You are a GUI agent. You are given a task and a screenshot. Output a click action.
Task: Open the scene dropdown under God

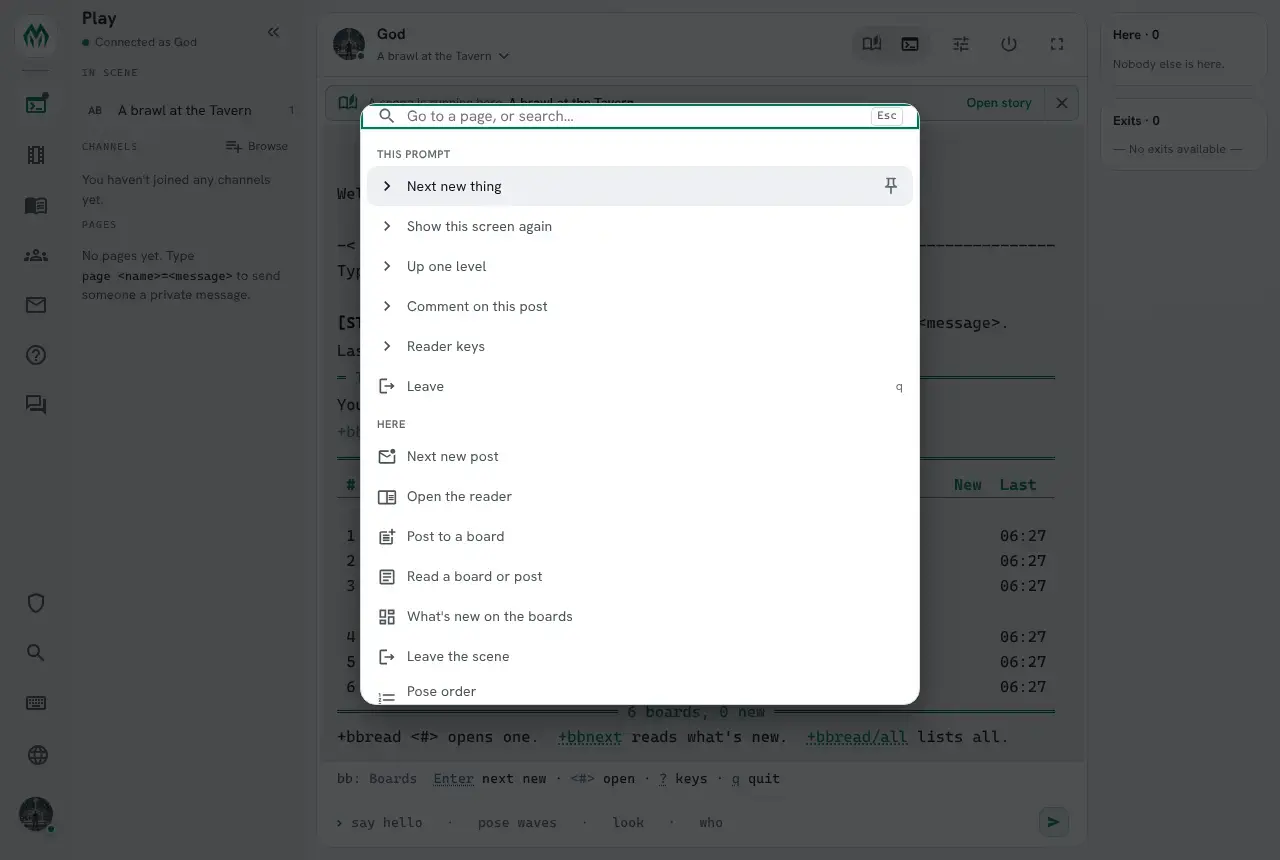443,56
